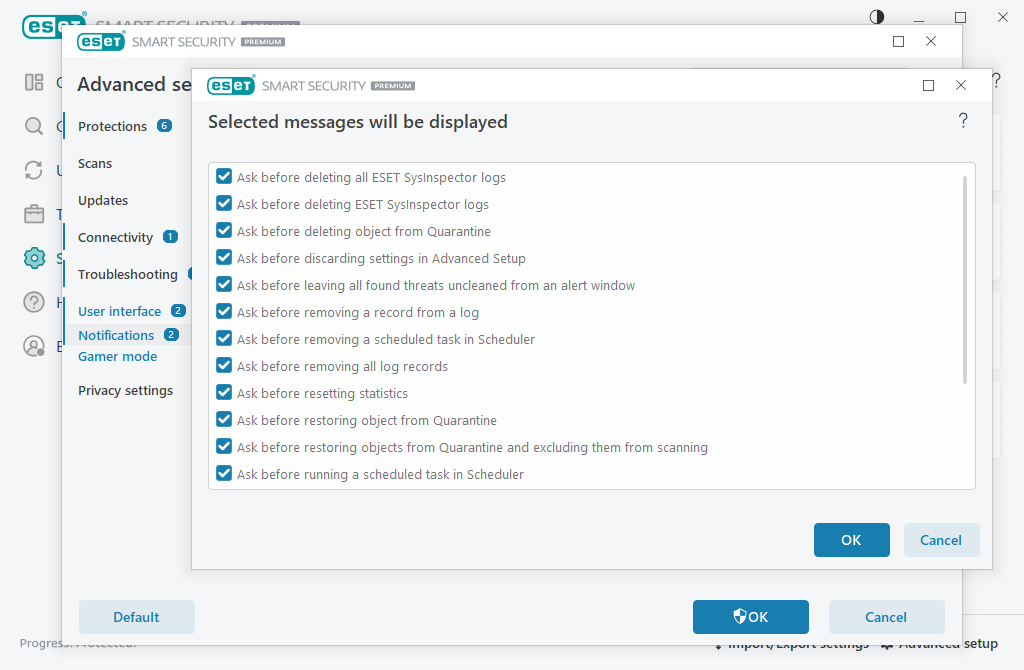Viewport: 1024px width, 670px height.
Task: Uncheck Ask before deleting ESET SysInspector logs
Action: click(x=224, y=203)
